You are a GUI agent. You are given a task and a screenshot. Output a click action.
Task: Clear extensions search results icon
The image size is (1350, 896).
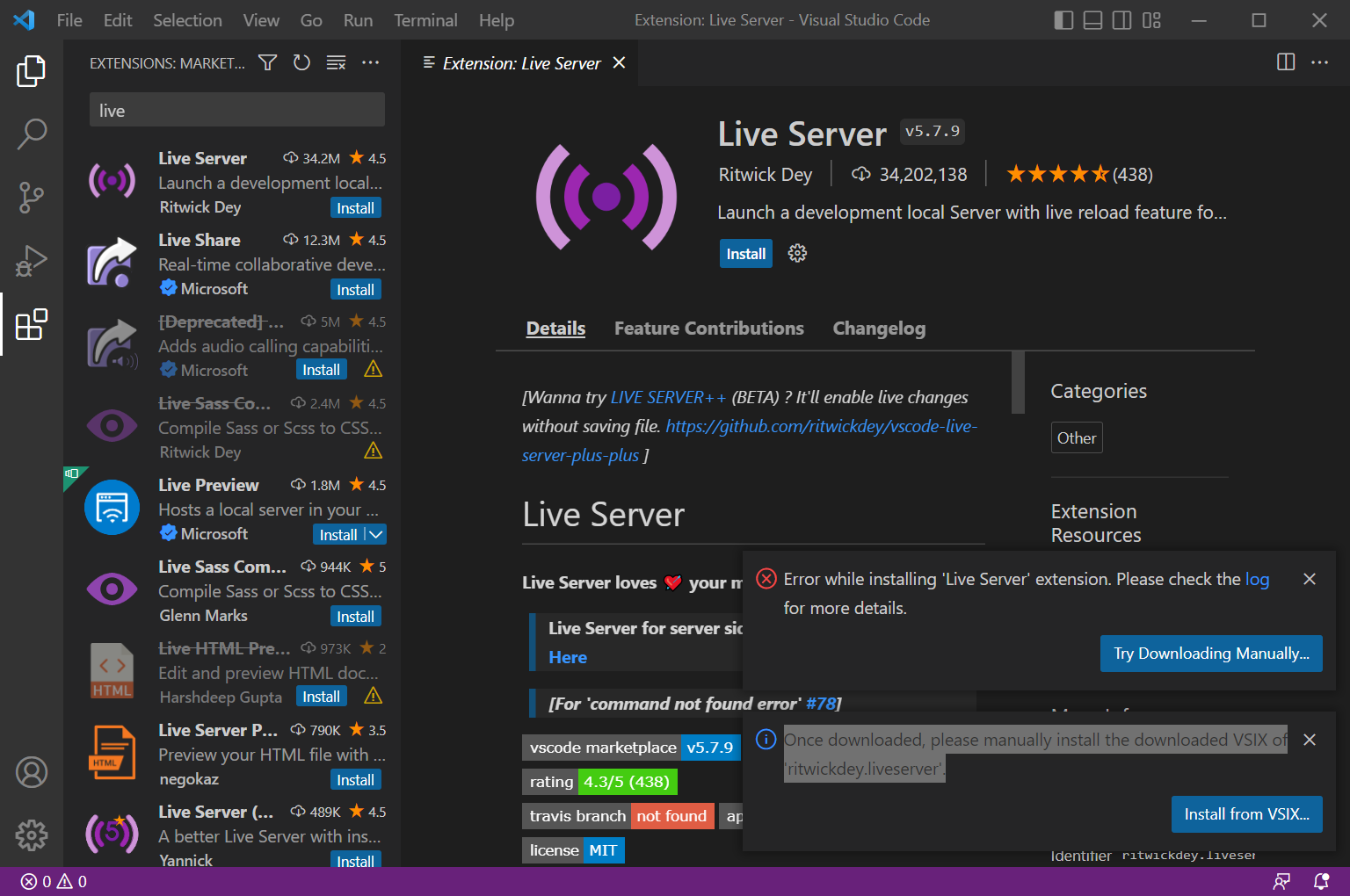(x=336, y=62)
